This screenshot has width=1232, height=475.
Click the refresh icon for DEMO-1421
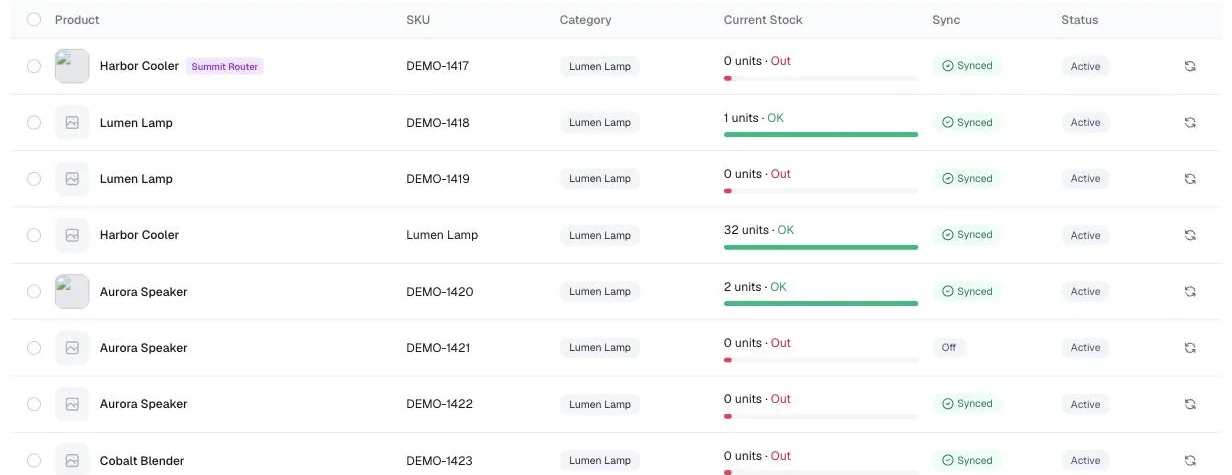[1190, 347]
